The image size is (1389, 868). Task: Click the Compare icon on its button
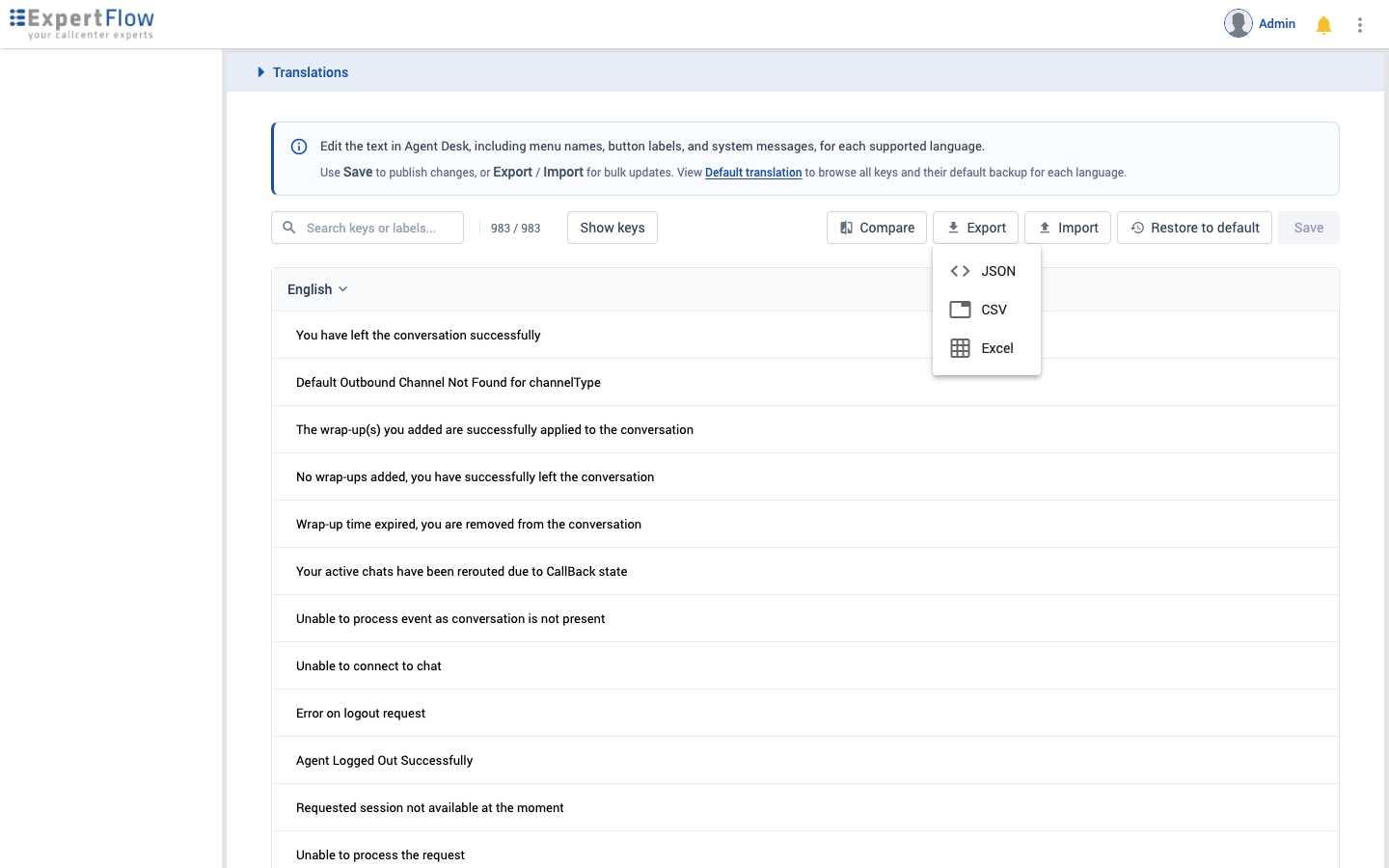tap(846, 228)
